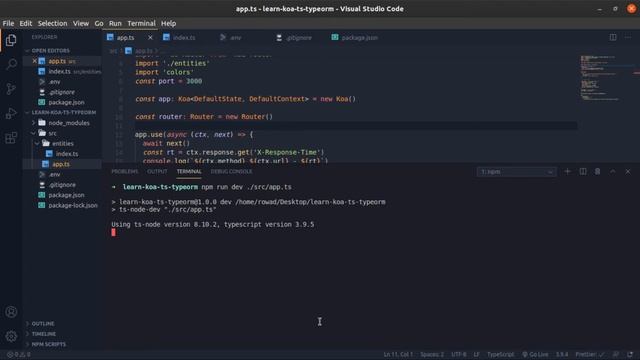Select the Terminal panel tab

189,171
